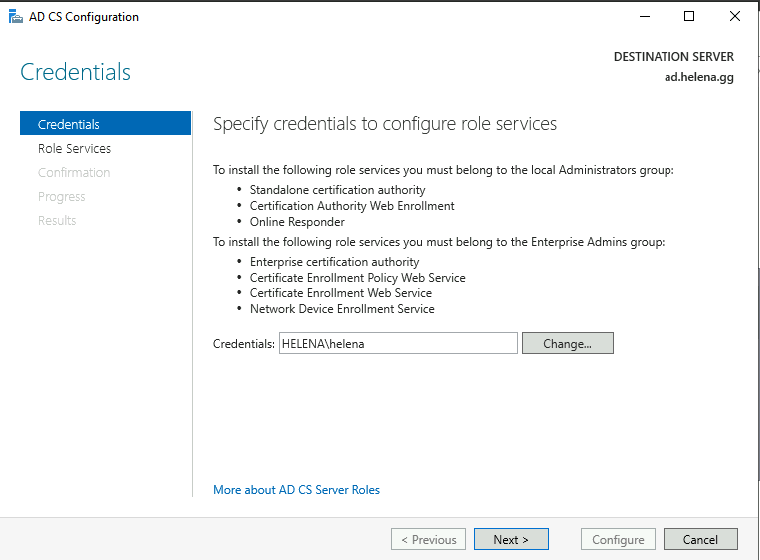Click the ad.helena.gg destination server name
The width and height of the screenshot is (760, 560).
(699, 77)
